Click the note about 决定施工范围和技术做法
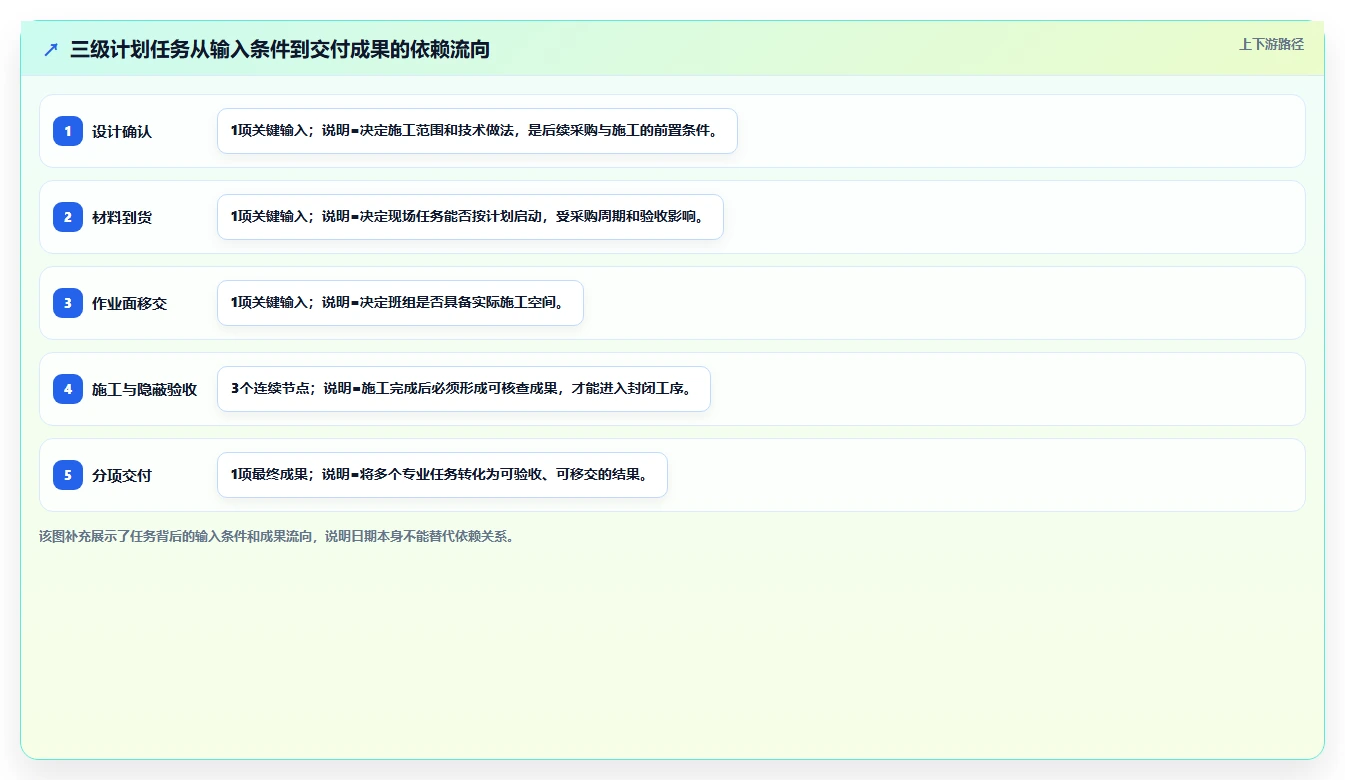Screen dimensions: 1345x780 [x=477, y=131]
